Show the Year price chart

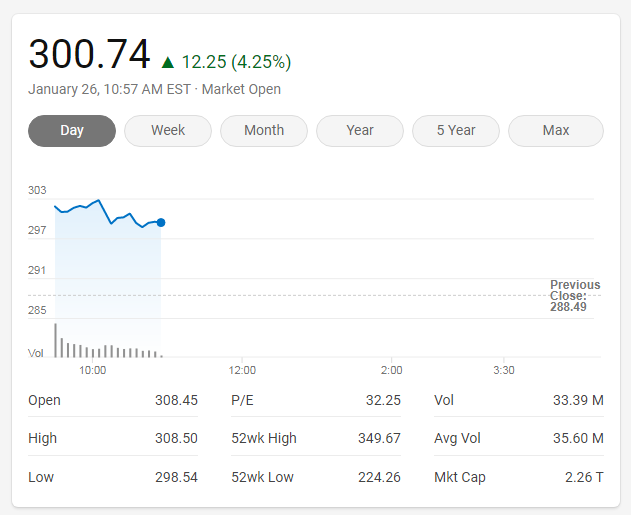(x=360, y=131)
